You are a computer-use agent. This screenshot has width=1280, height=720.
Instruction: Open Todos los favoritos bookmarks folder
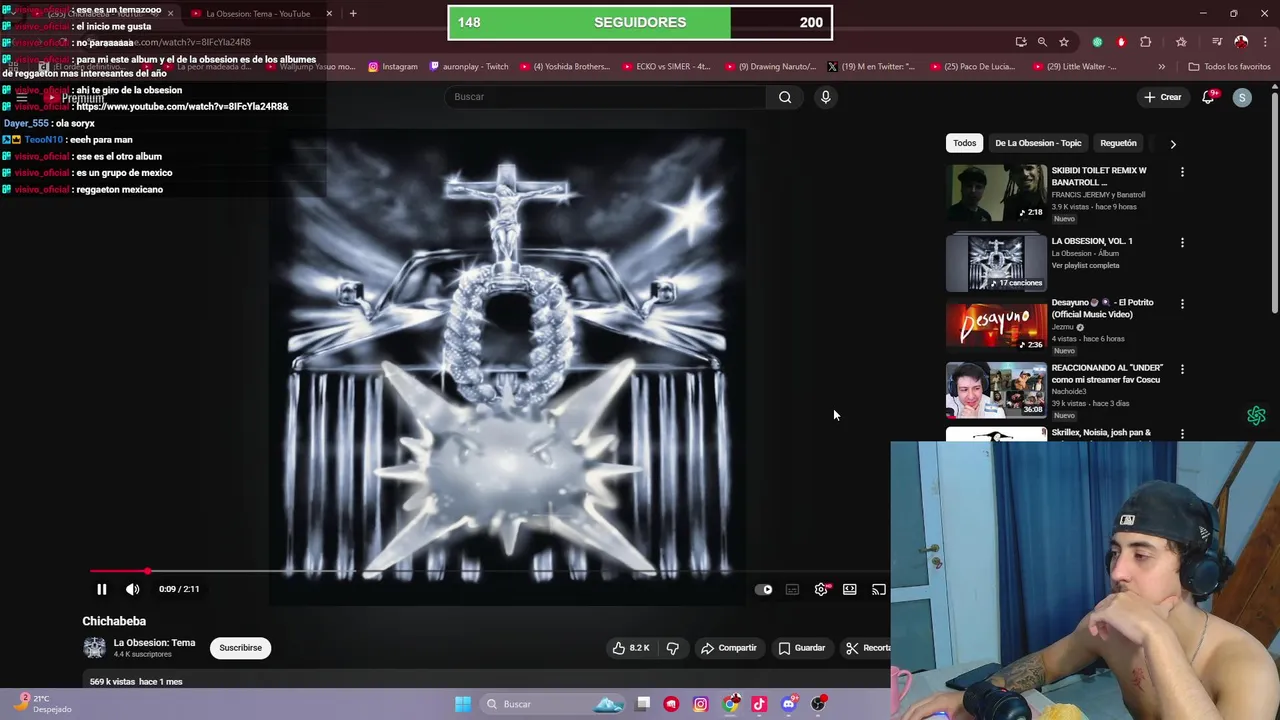point(1229,67)
